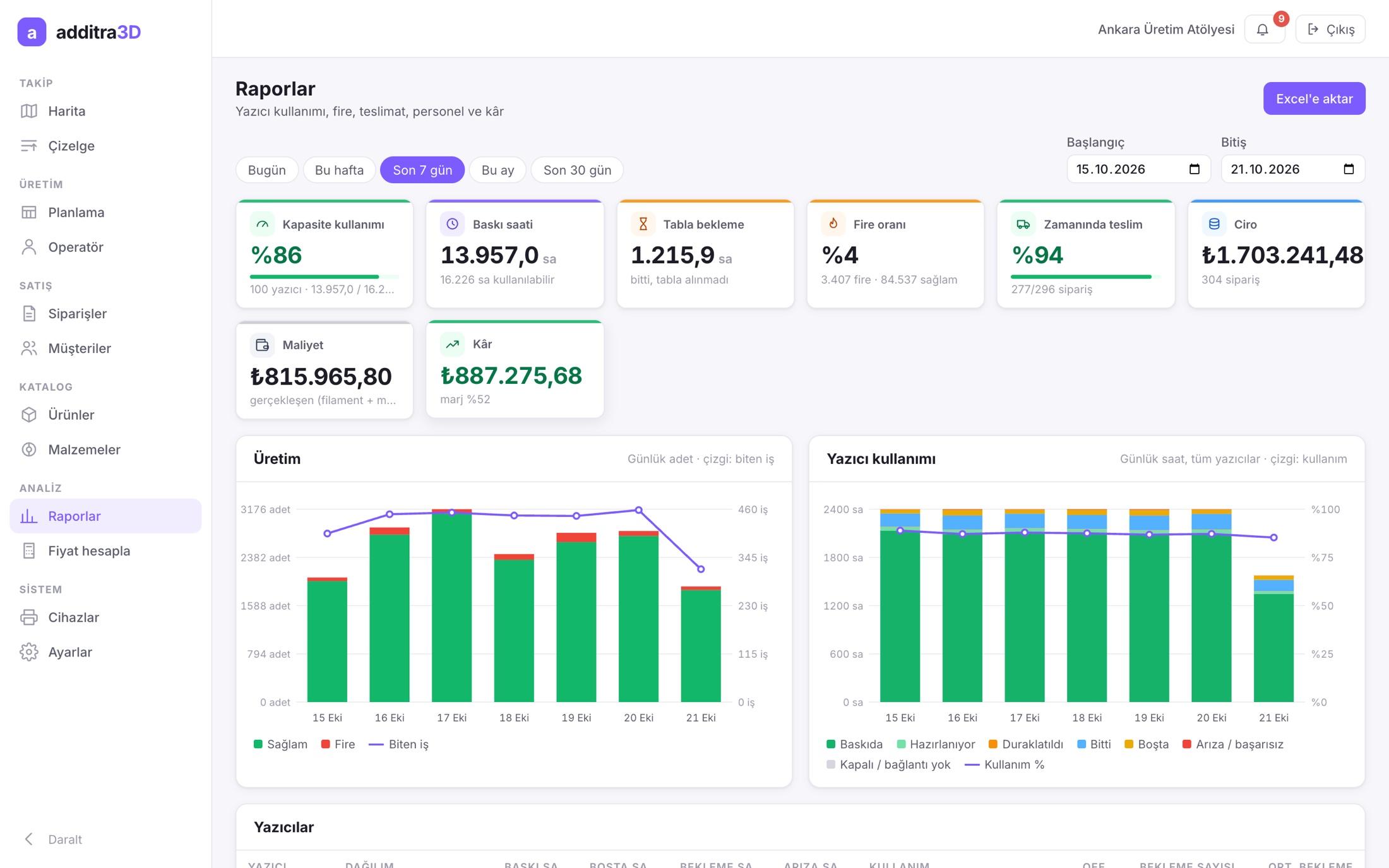1389x868 pixels.
Task: Click the Fire oranı flame icon
Action: [833, 224]
